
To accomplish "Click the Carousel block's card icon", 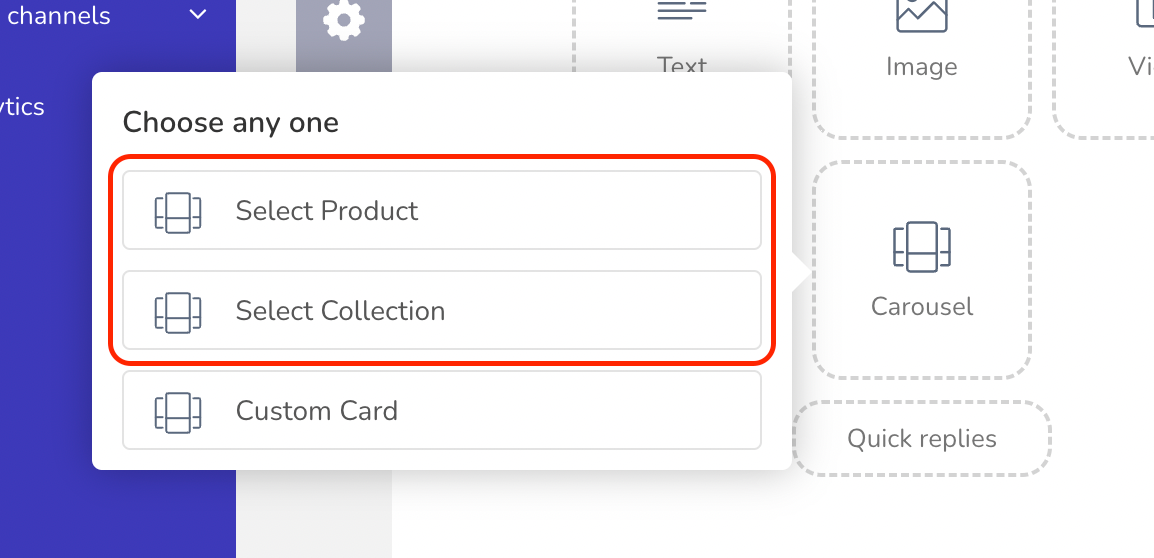I will pyautogui.click(x=921, y=247).
